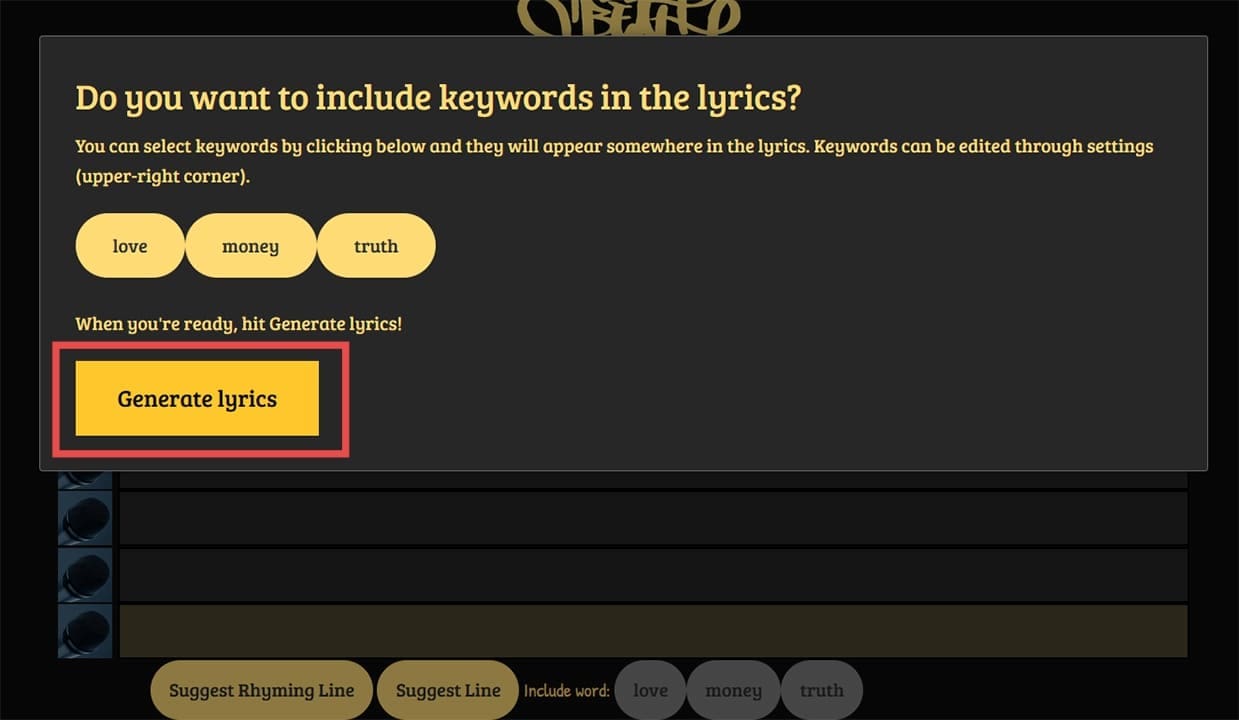
Task: Click the Generate lyrics button
Action: coord(197,399)
